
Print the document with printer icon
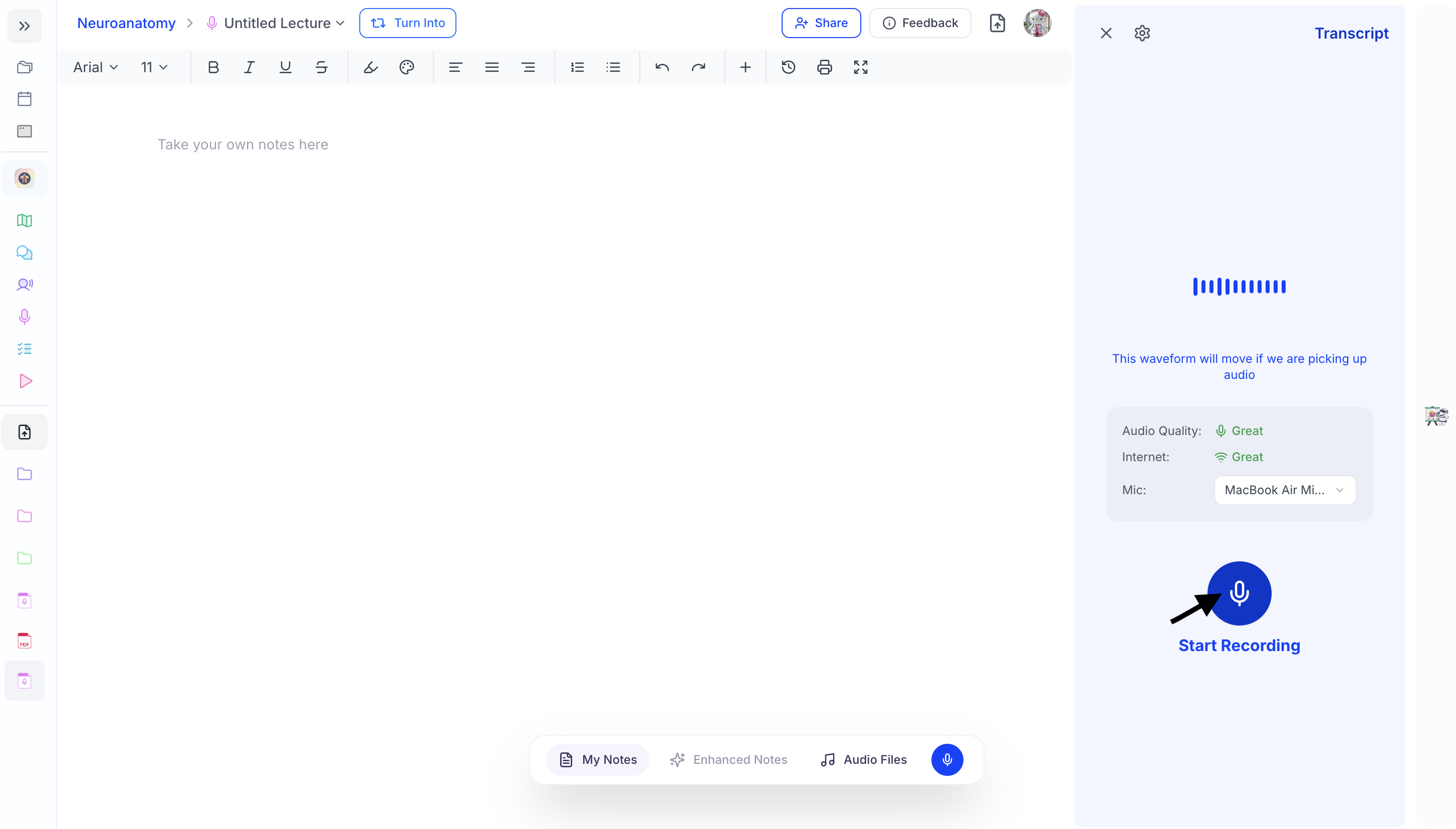pyautogui.click(x=824, y=67)
